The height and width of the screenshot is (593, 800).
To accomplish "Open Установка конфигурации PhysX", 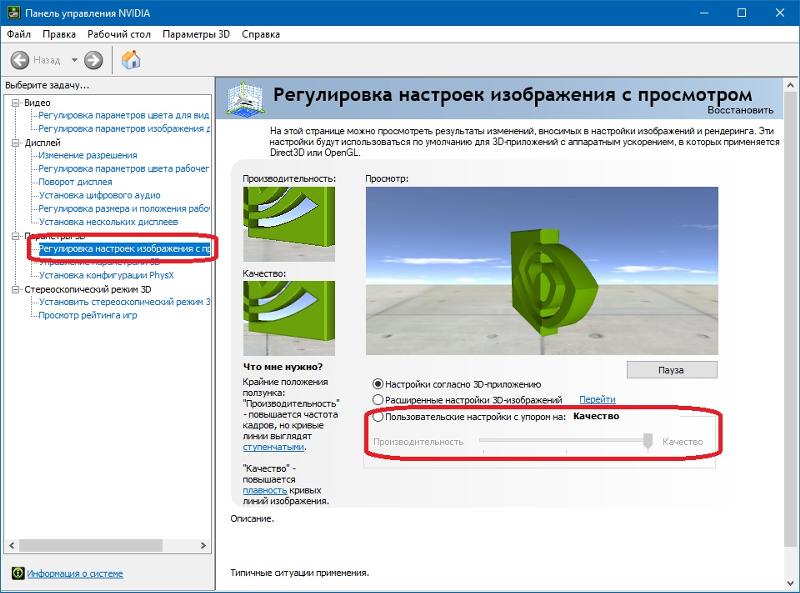I will point(107,275).
